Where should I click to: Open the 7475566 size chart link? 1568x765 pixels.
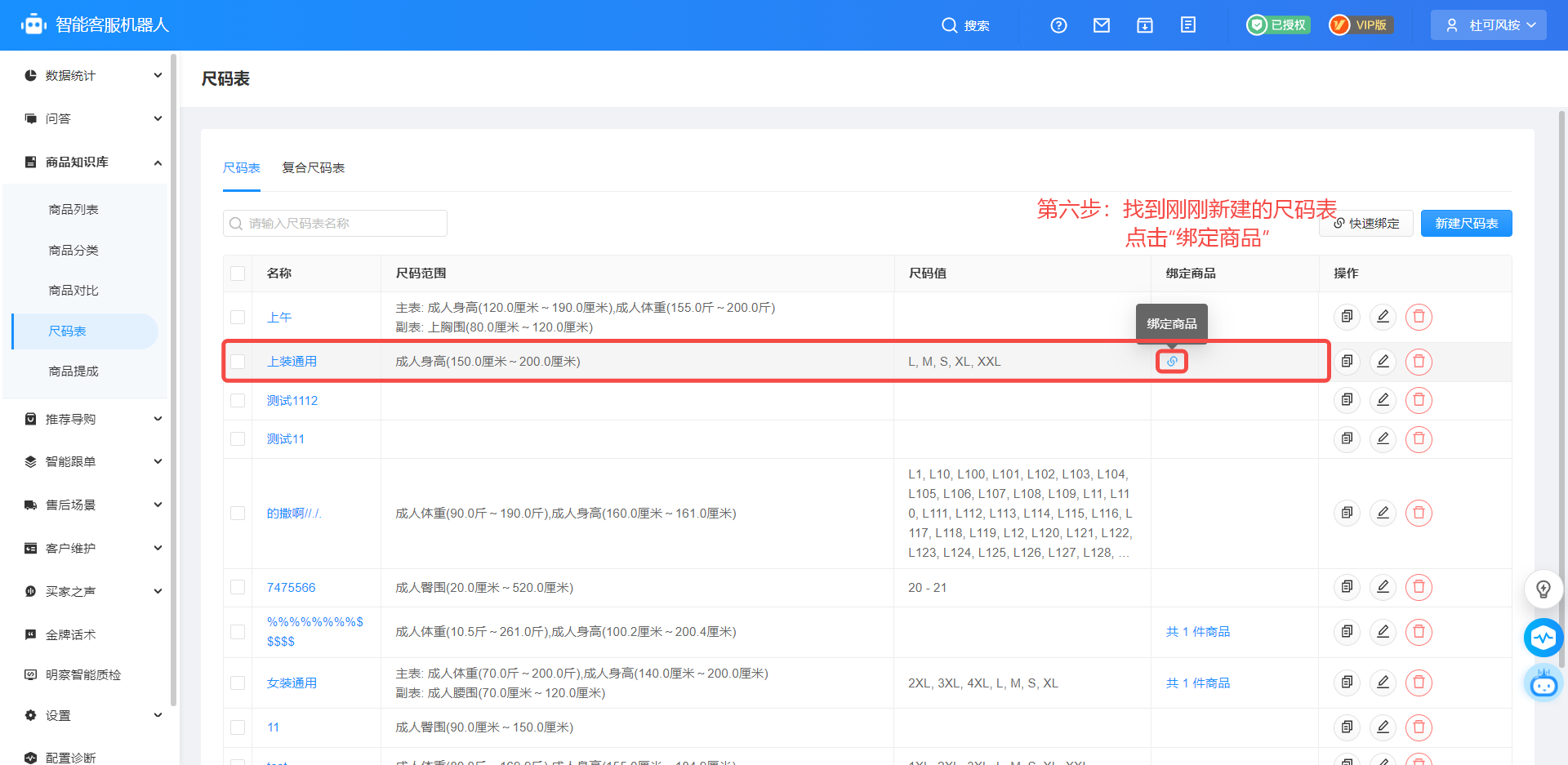(291, 587)
